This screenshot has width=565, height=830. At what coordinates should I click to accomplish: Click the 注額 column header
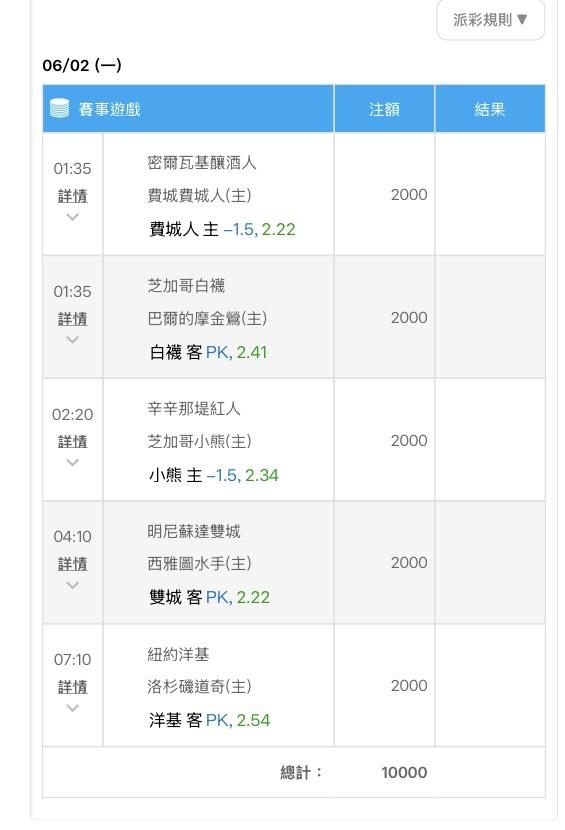pos(384,109)
